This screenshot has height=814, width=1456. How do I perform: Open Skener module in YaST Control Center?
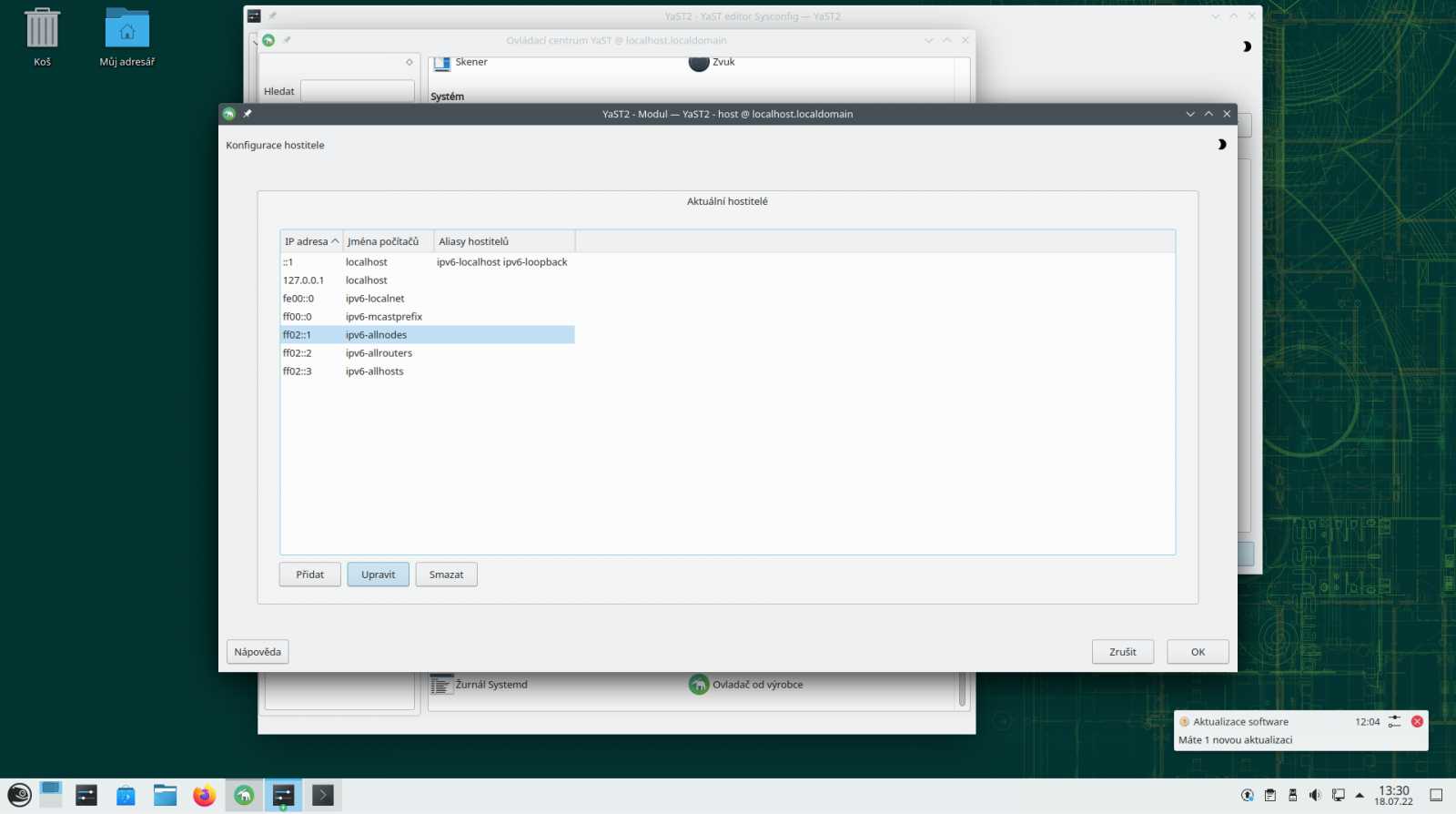461,62
